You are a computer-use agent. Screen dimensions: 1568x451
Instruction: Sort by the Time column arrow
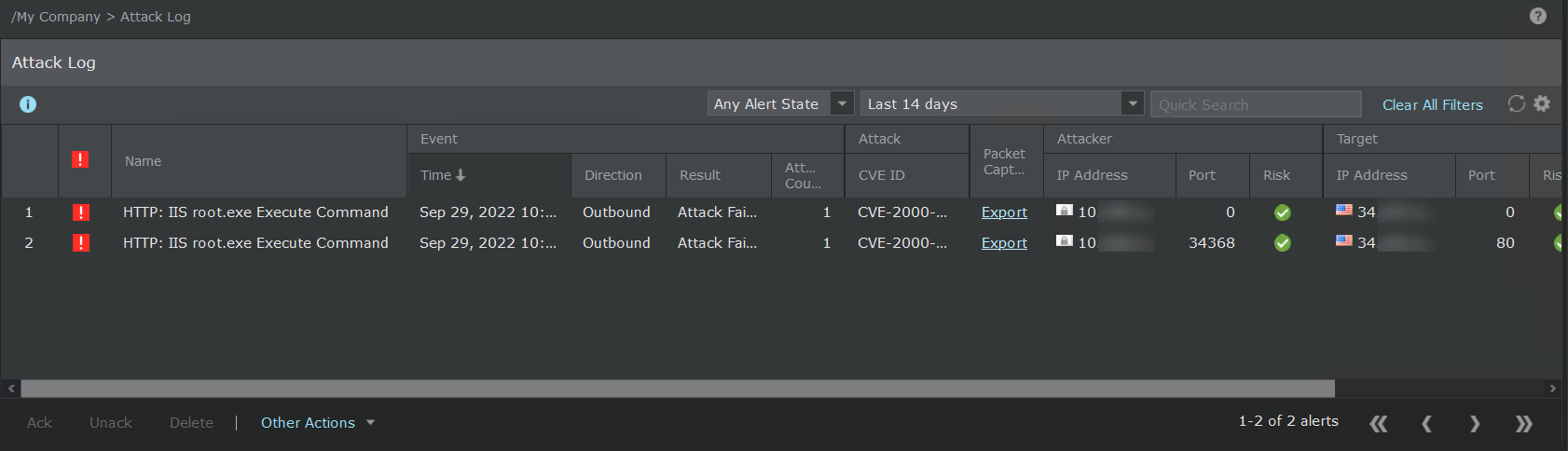point(461,175)
